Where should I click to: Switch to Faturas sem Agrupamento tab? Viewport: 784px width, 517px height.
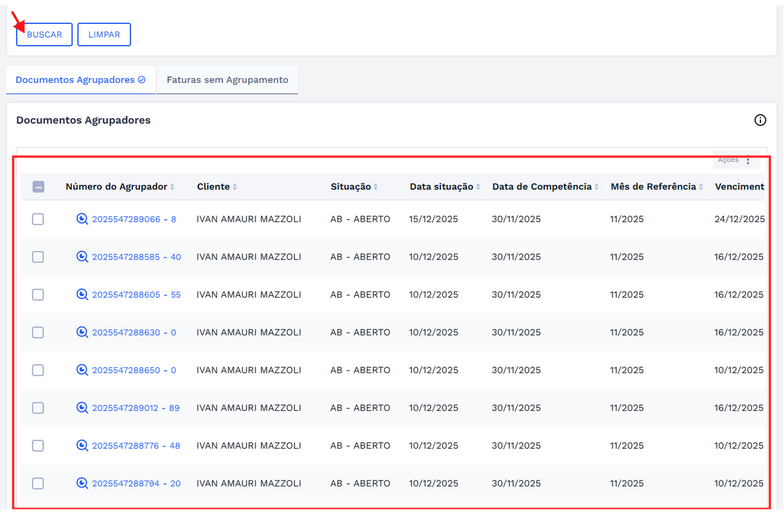pos(227,80)
